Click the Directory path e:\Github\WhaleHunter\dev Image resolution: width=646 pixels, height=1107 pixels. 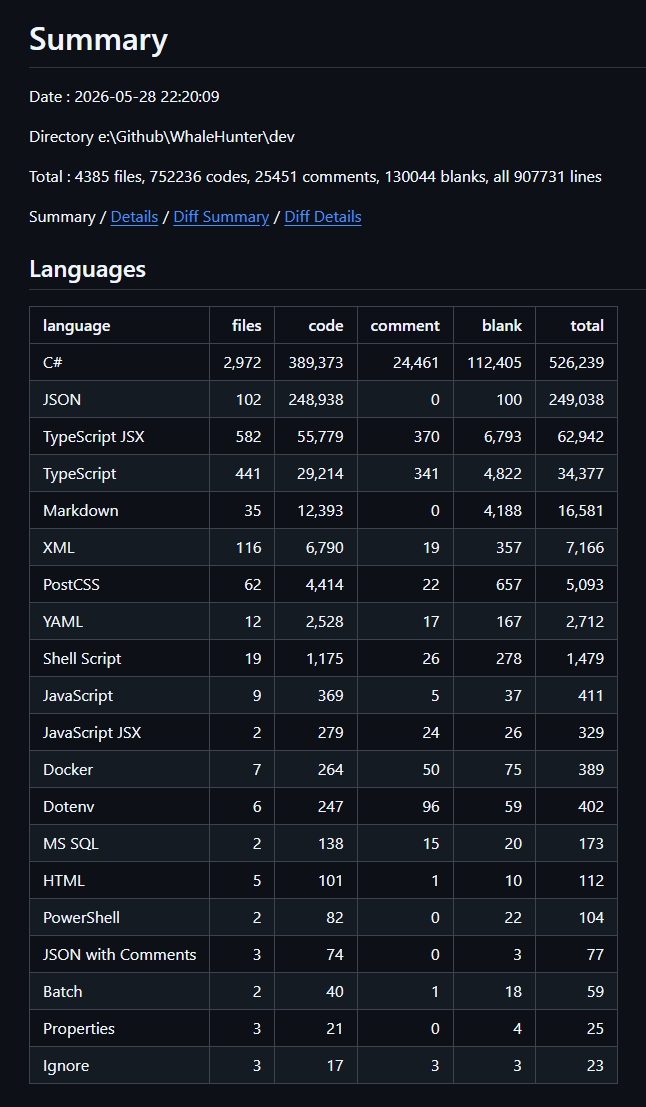pyautogui.click(x=162, y=137)
